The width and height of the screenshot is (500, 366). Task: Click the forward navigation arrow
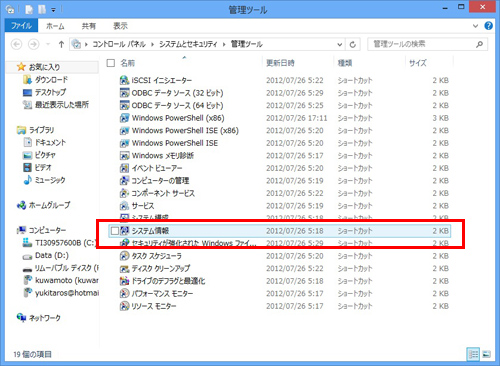[34, 44]
